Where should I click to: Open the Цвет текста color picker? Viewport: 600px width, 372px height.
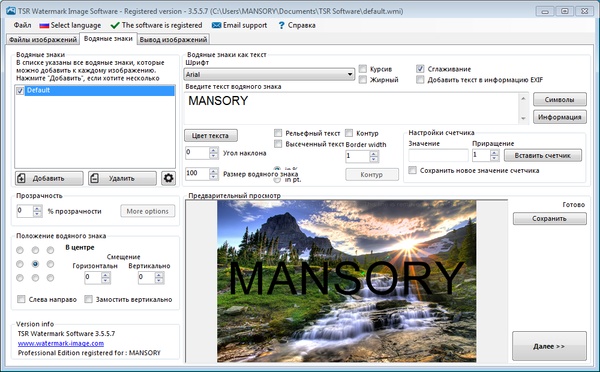point(211,135)
